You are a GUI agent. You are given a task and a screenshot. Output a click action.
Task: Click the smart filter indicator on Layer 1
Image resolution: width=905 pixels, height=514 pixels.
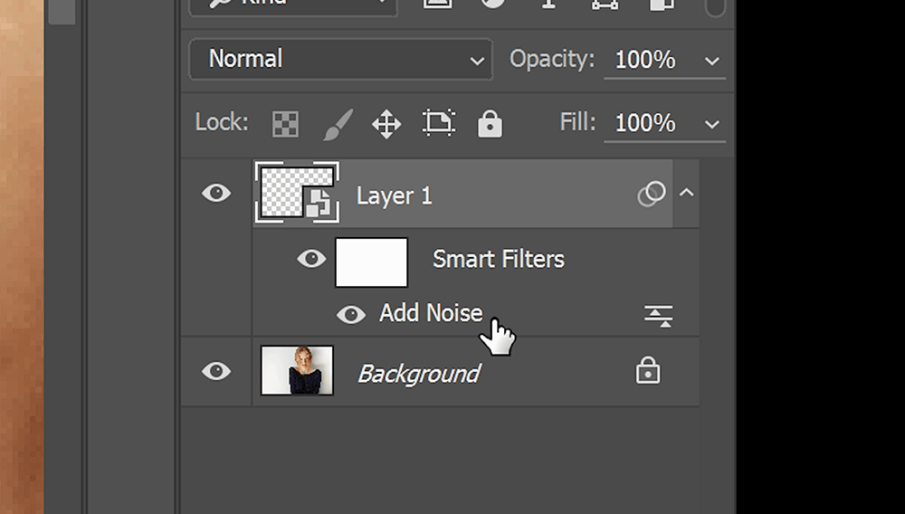point(651,194)
